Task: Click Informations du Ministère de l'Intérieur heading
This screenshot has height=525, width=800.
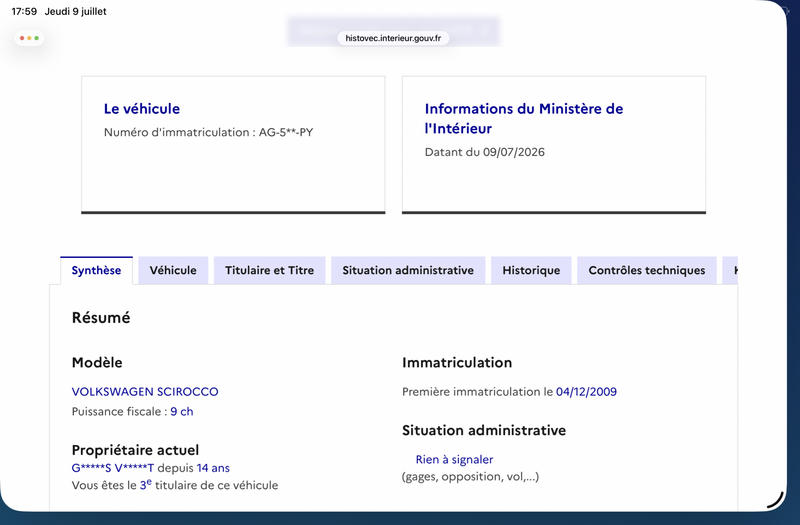Action: click(x=524, y=118)
